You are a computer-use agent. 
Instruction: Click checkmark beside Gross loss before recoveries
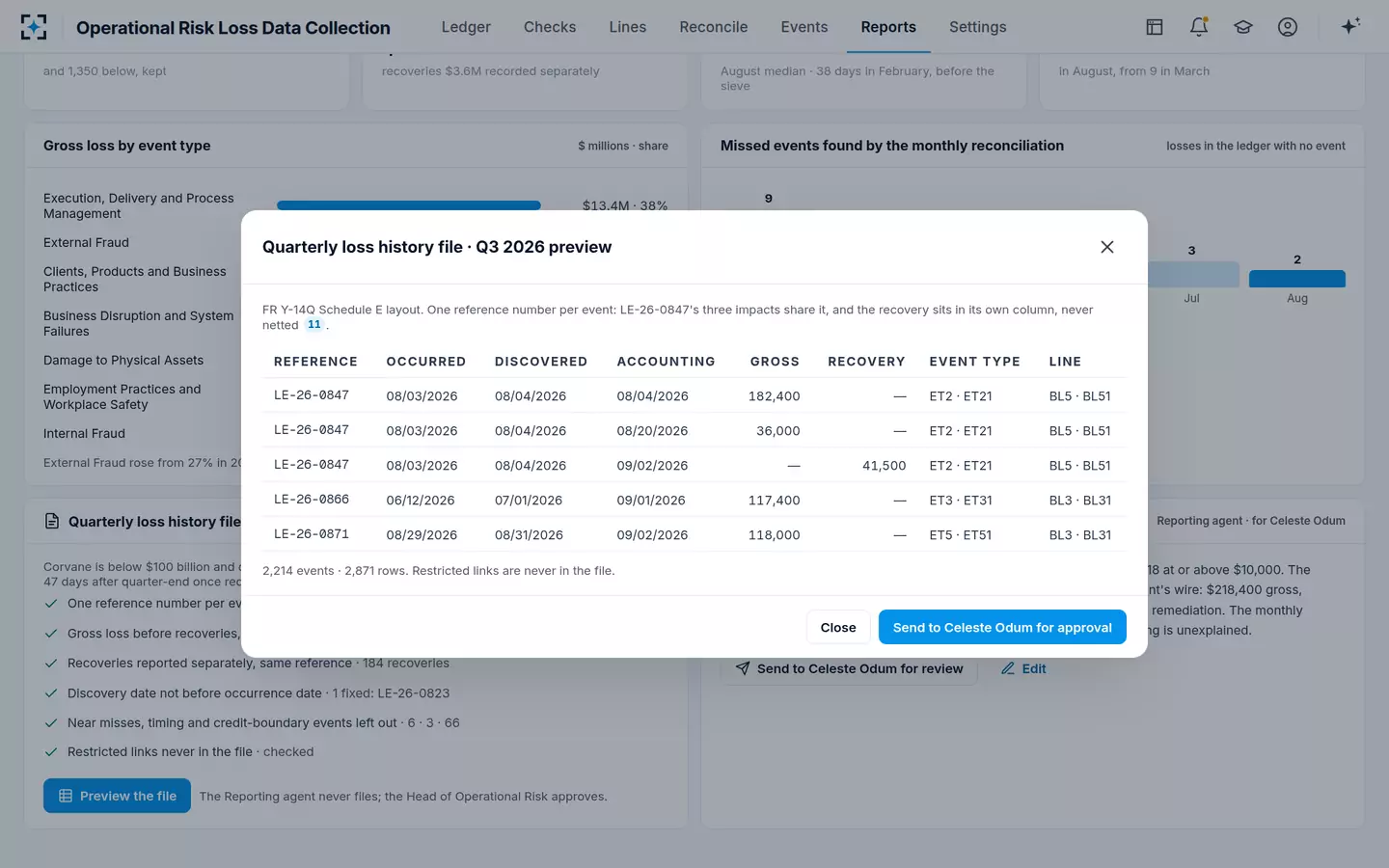(x=51, y=634)
